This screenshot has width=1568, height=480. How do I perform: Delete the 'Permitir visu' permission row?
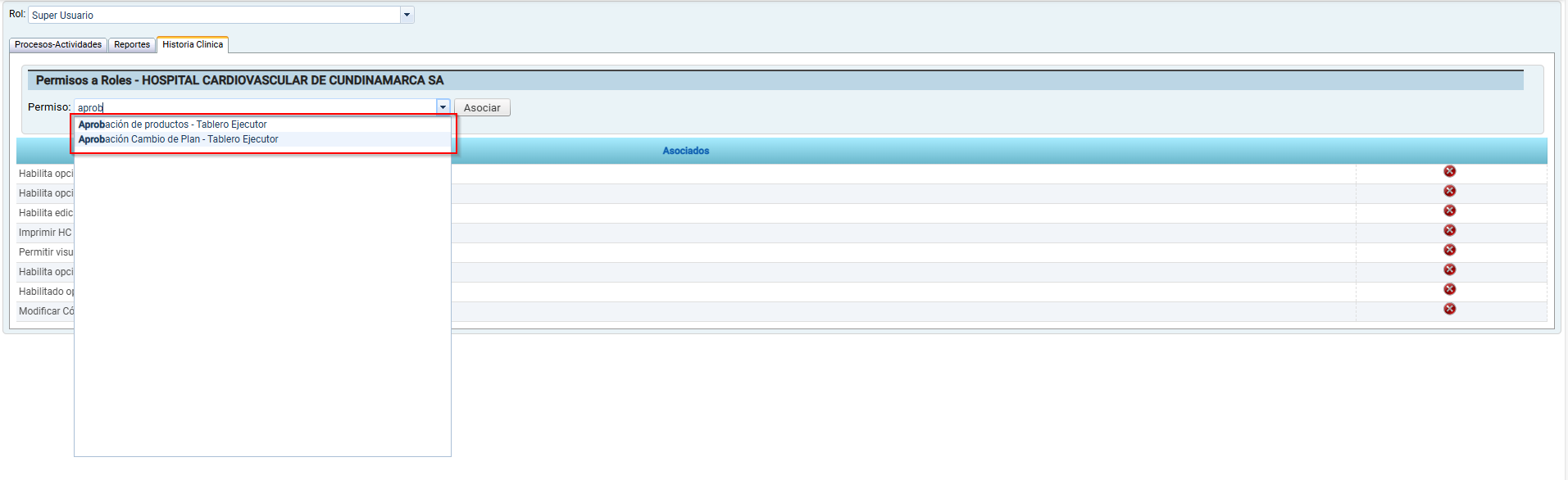pyautogui.click(x=1449, y=250)
